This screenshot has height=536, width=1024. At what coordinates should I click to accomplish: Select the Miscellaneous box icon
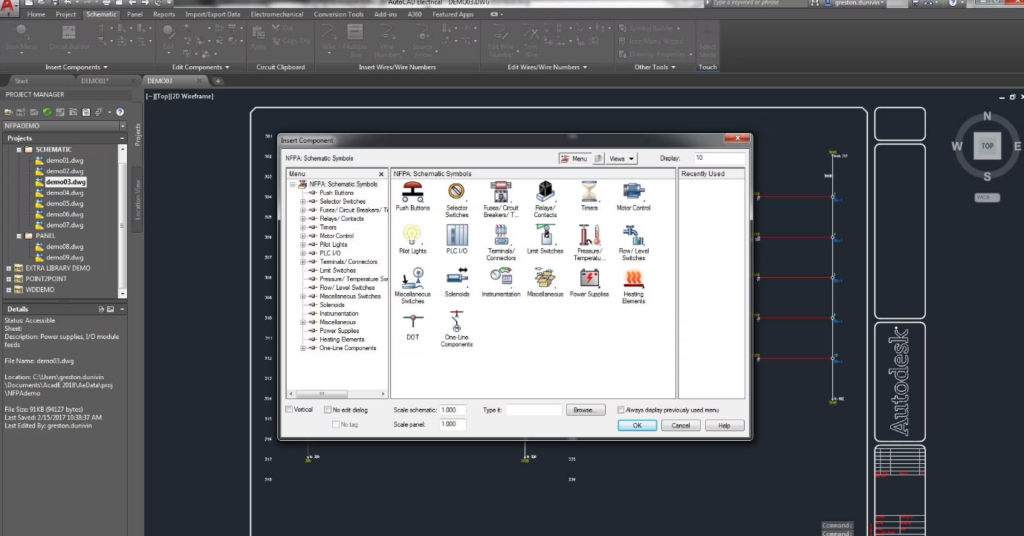(x=545, y=279)
